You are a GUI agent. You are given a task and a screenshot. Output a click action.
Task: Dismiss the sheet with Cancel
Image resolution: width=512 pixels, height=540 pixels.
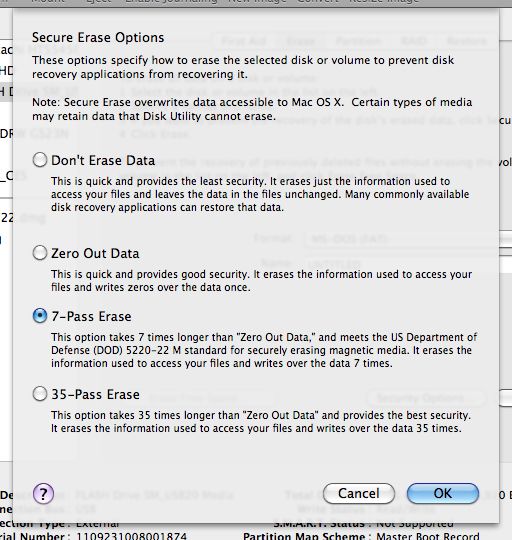coord(359,493)
